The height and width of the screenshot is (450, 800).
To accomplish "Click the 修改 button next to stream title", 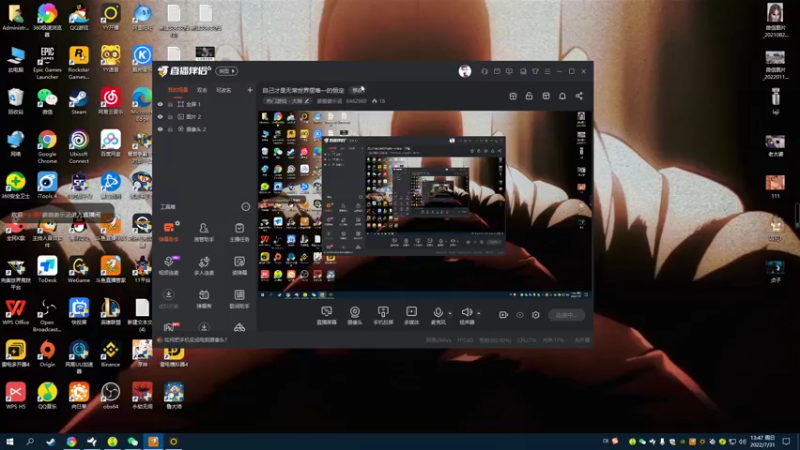I will (x=358, y=90).
